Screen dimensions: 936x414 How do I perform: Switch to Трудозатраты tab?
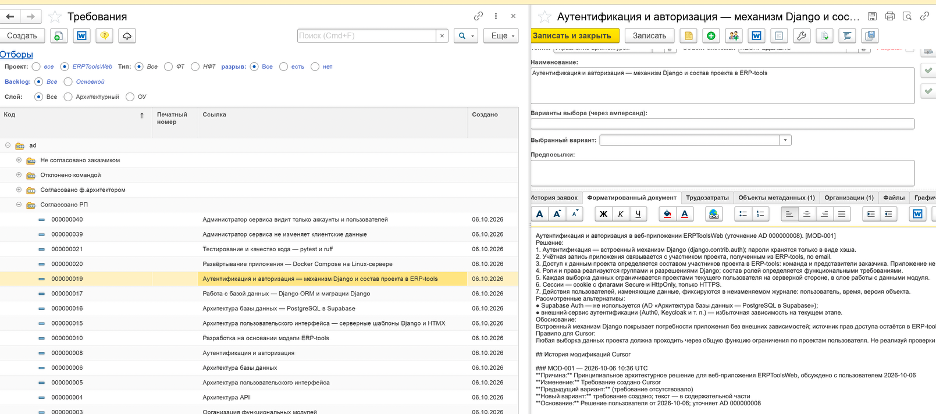(707, 197)
